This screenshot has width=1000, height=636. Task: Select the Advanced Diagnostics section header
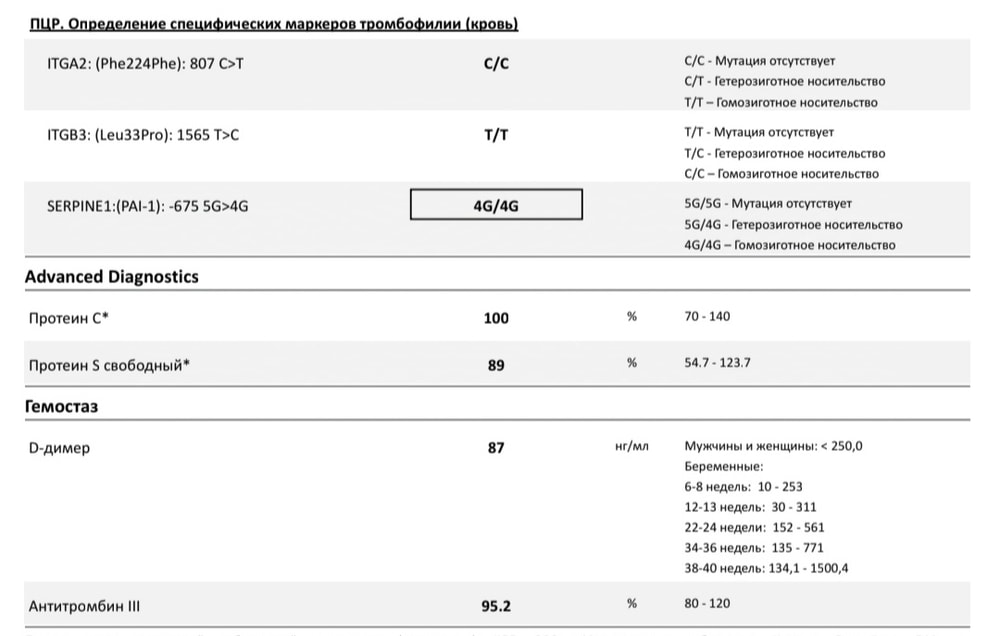tap(112, 277)
